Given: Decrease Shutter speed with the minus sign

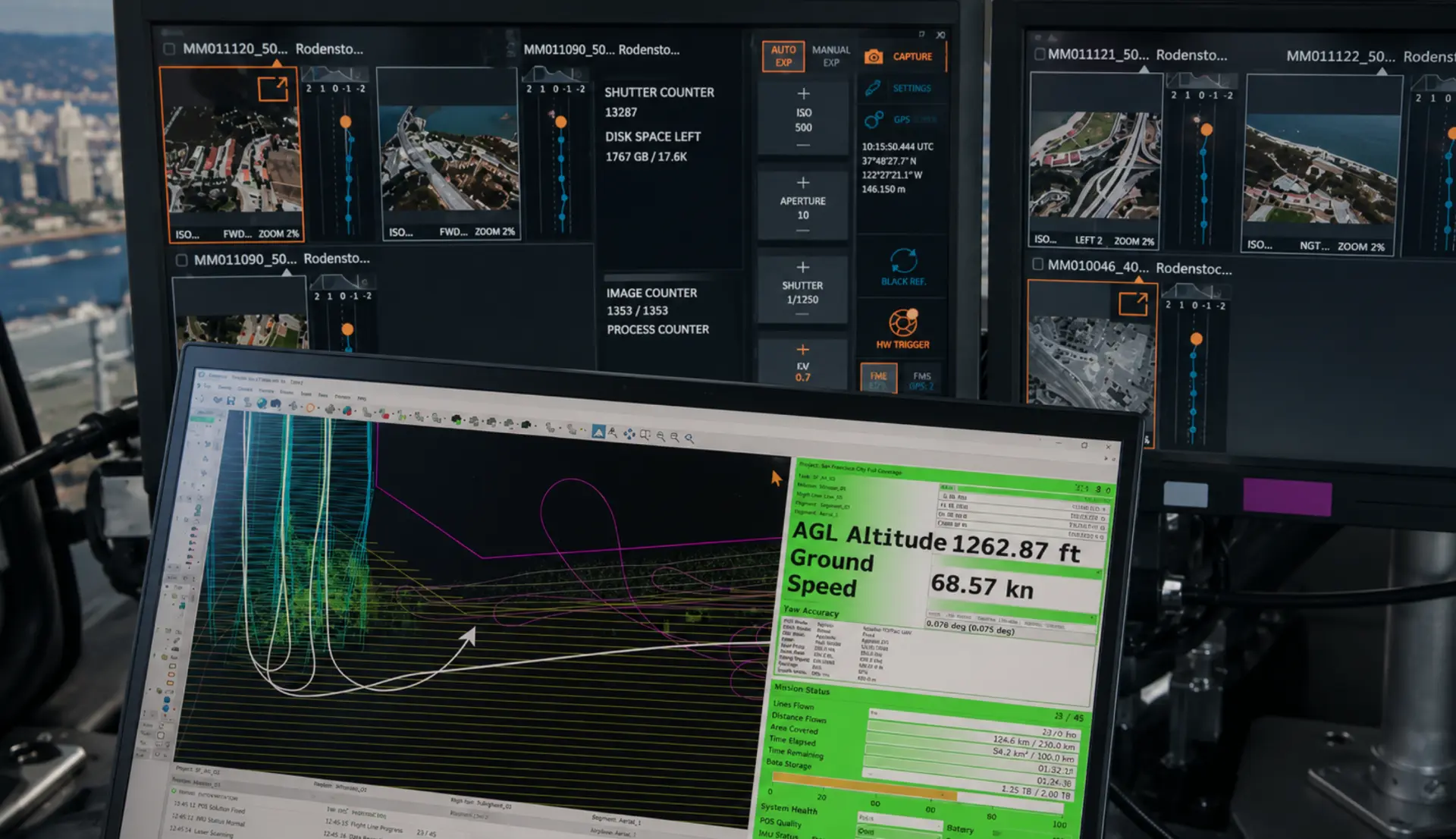Looking at the screenshot, I should point(803,314).
